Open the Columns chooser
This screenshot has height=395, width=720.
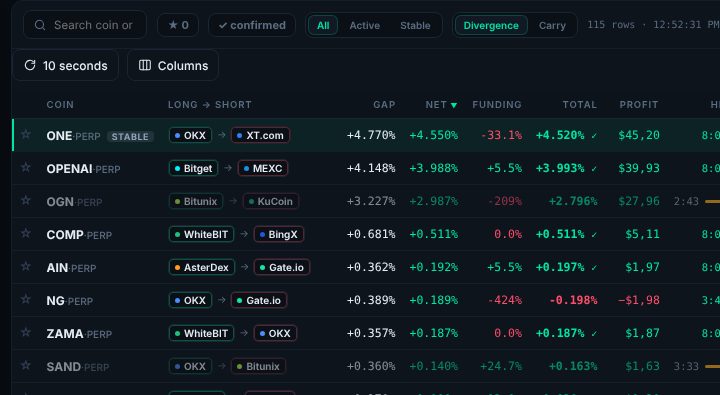pos(173,65)
